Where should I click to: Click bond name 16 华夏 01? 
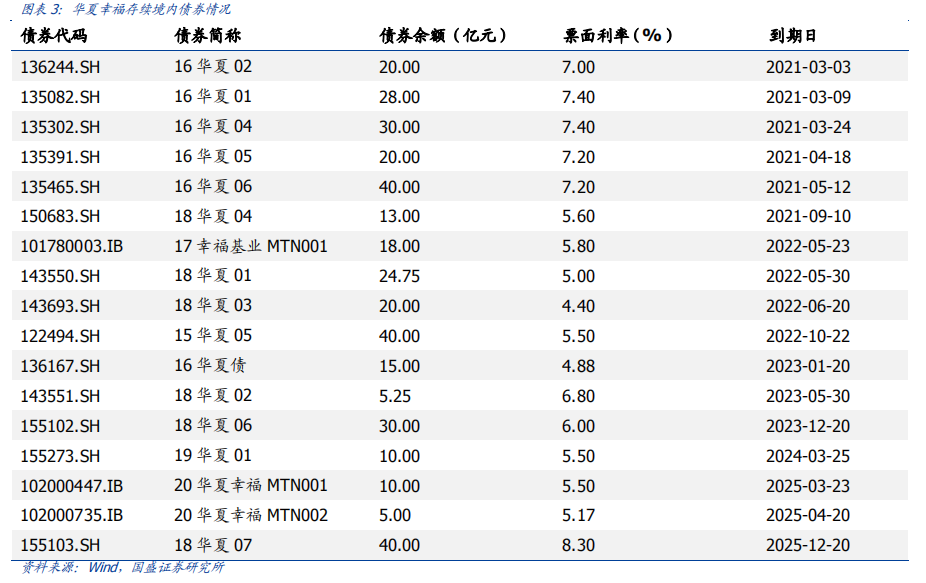point(213,96)
